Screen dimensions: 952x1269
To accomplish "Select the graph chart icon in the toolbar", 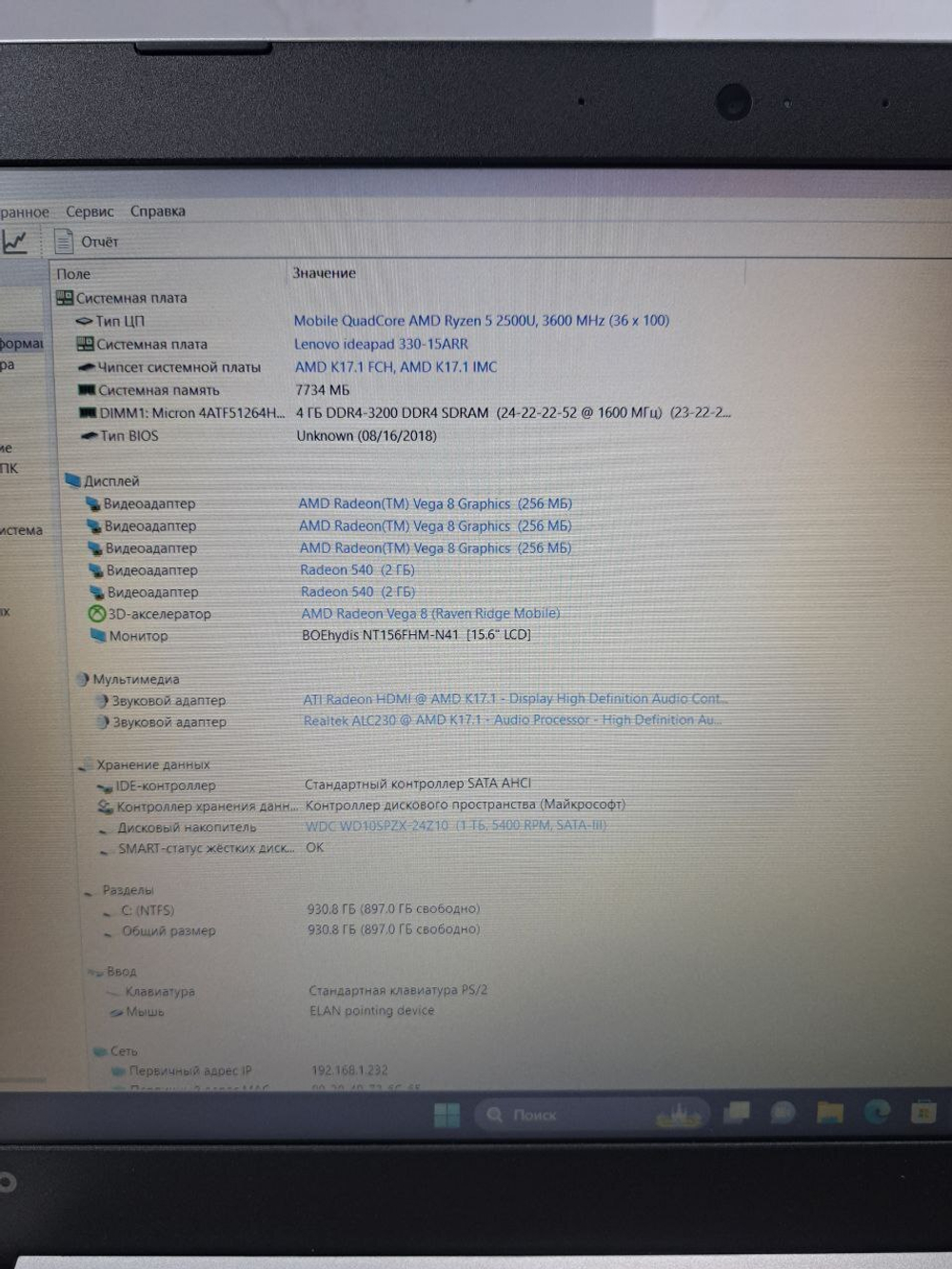I will point(12,241).
